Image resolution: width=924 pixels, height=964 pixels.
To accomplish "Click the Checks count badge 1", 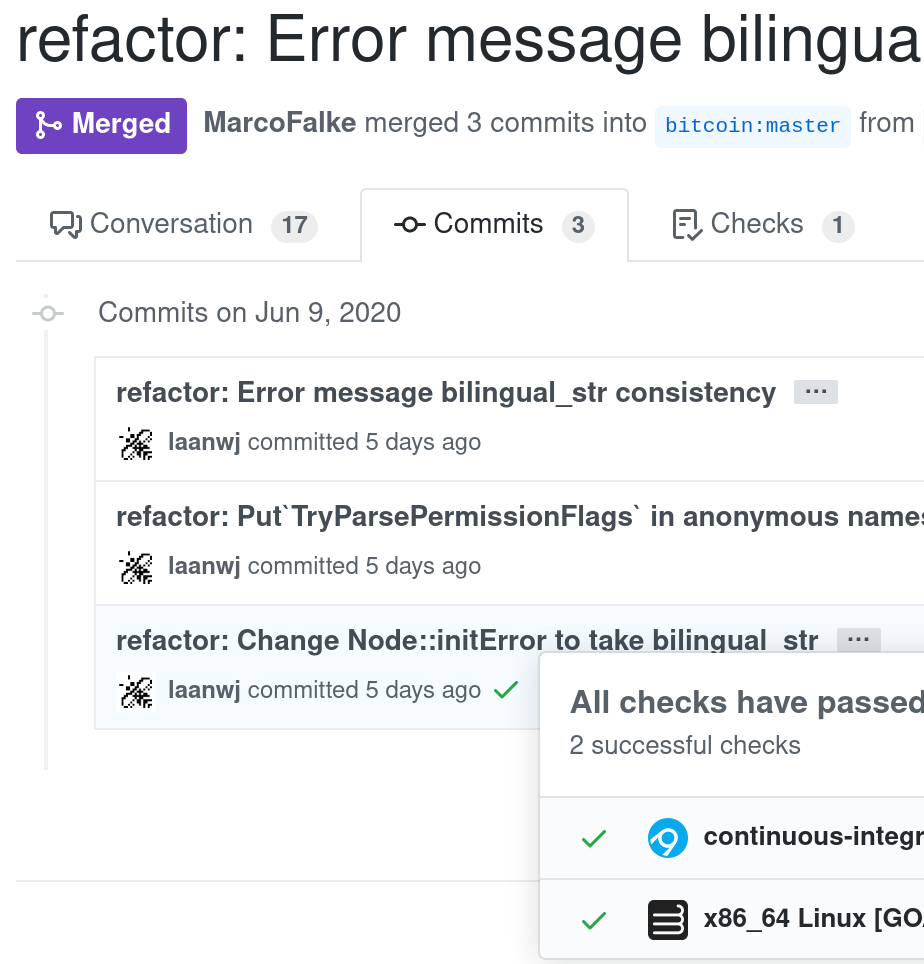I will pyautogui.click(x=838, y=226).
